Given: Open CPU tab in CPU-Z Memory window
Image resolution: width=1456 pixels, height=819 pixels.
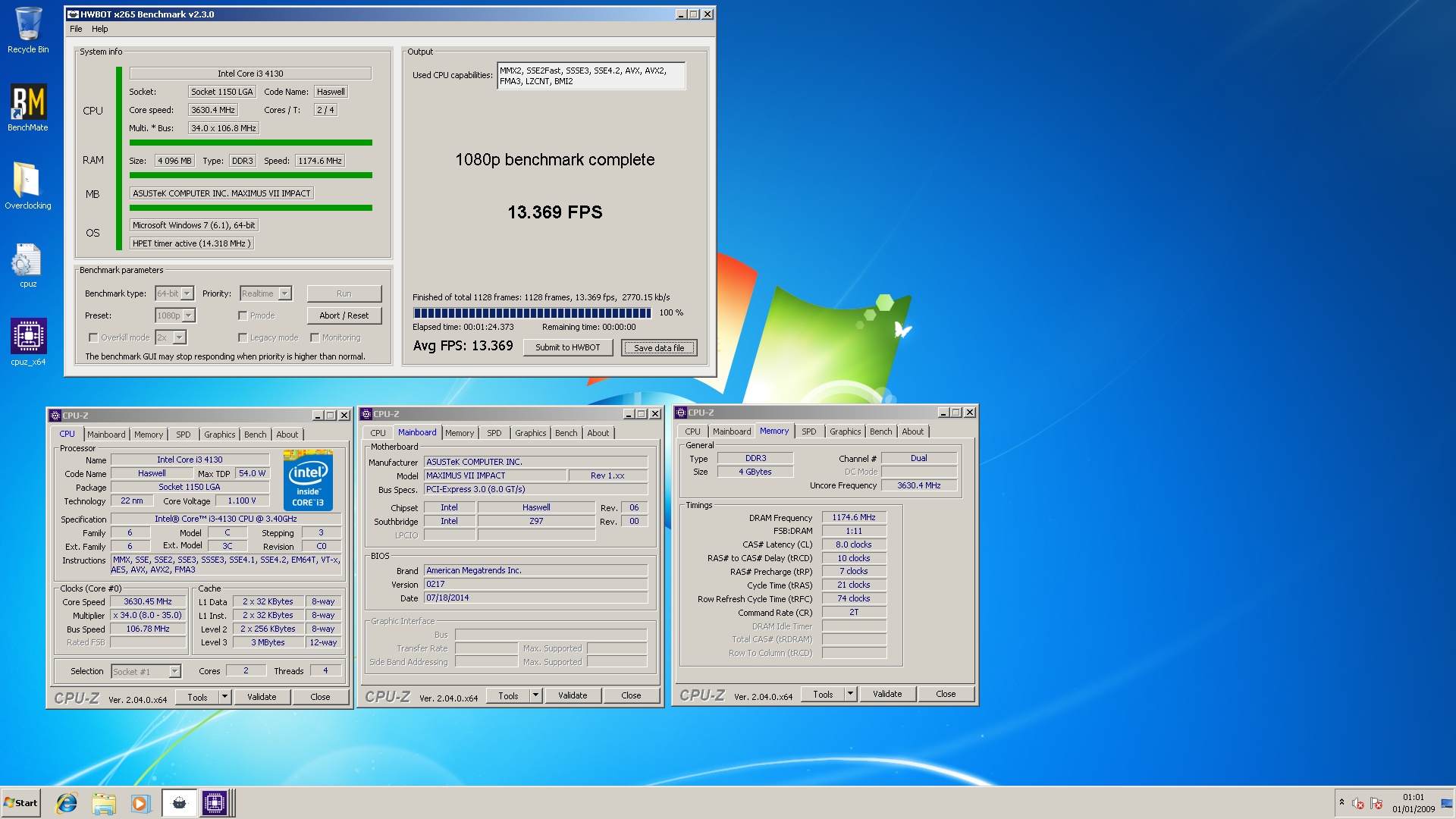Looking at the screenshot, I should [692, 431].
